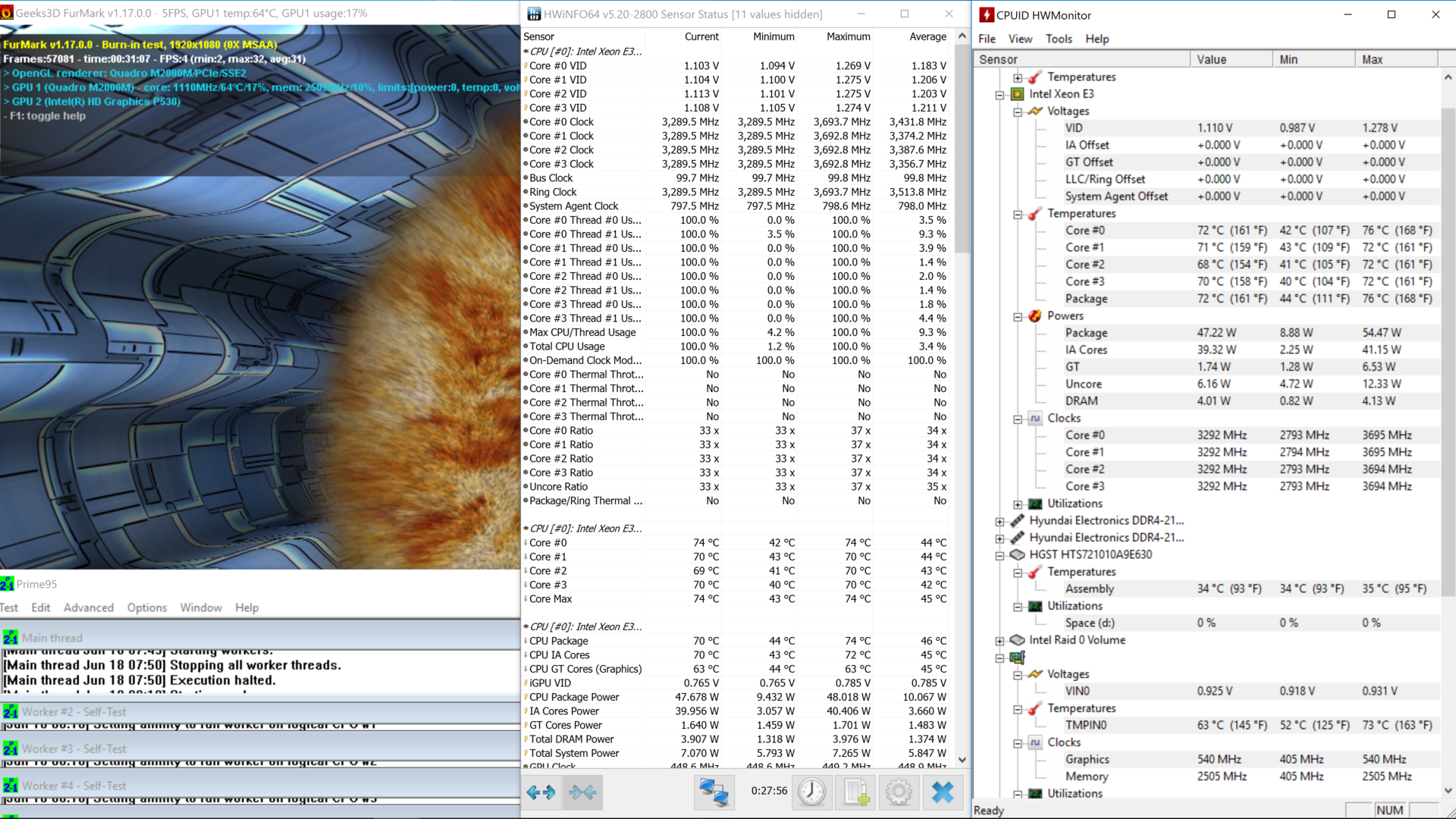
Task: Expand the topmost Temperatures node in HWMonitor
Action: [x=1018, y=78]
